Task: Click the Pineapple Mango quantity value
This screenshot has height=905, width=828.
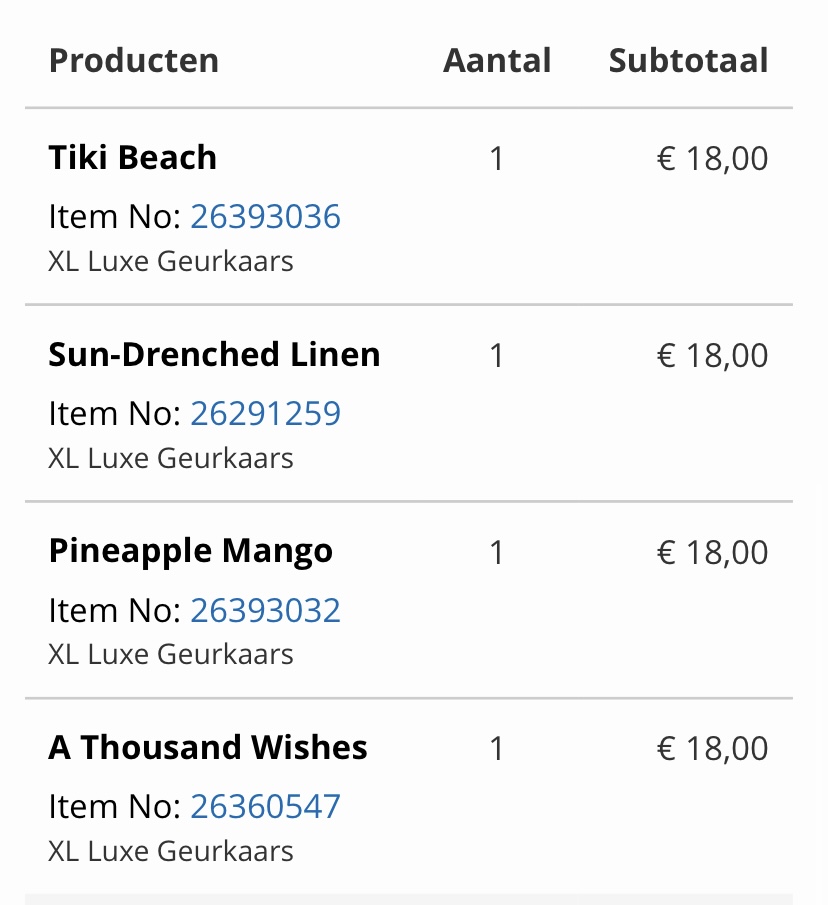Action: [497, 553]
